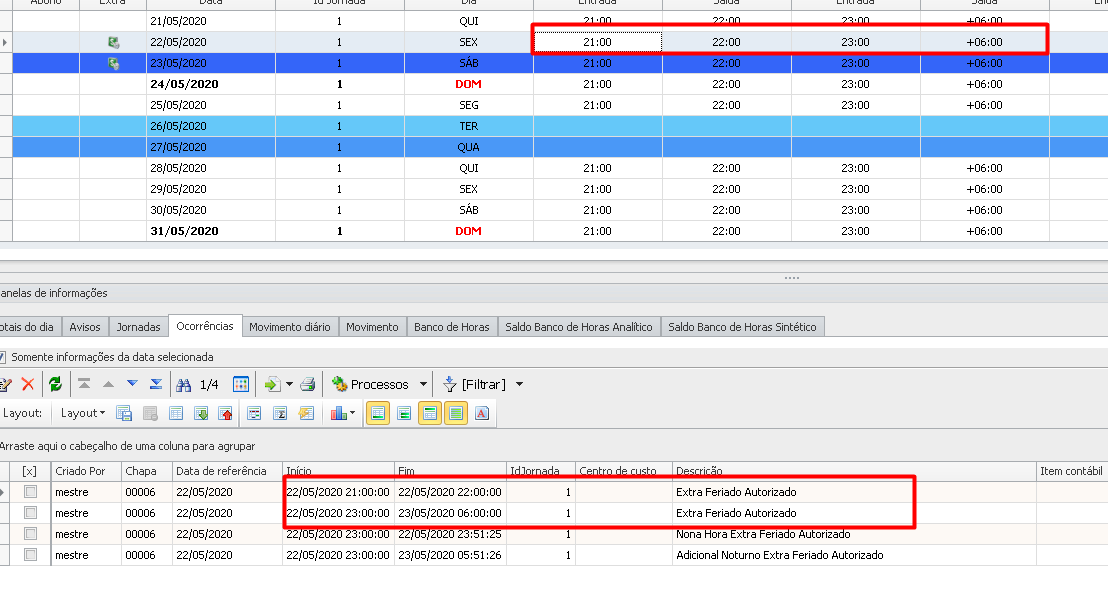
Task: Switch to the Jornadas tab
Action: pos(138,327)
